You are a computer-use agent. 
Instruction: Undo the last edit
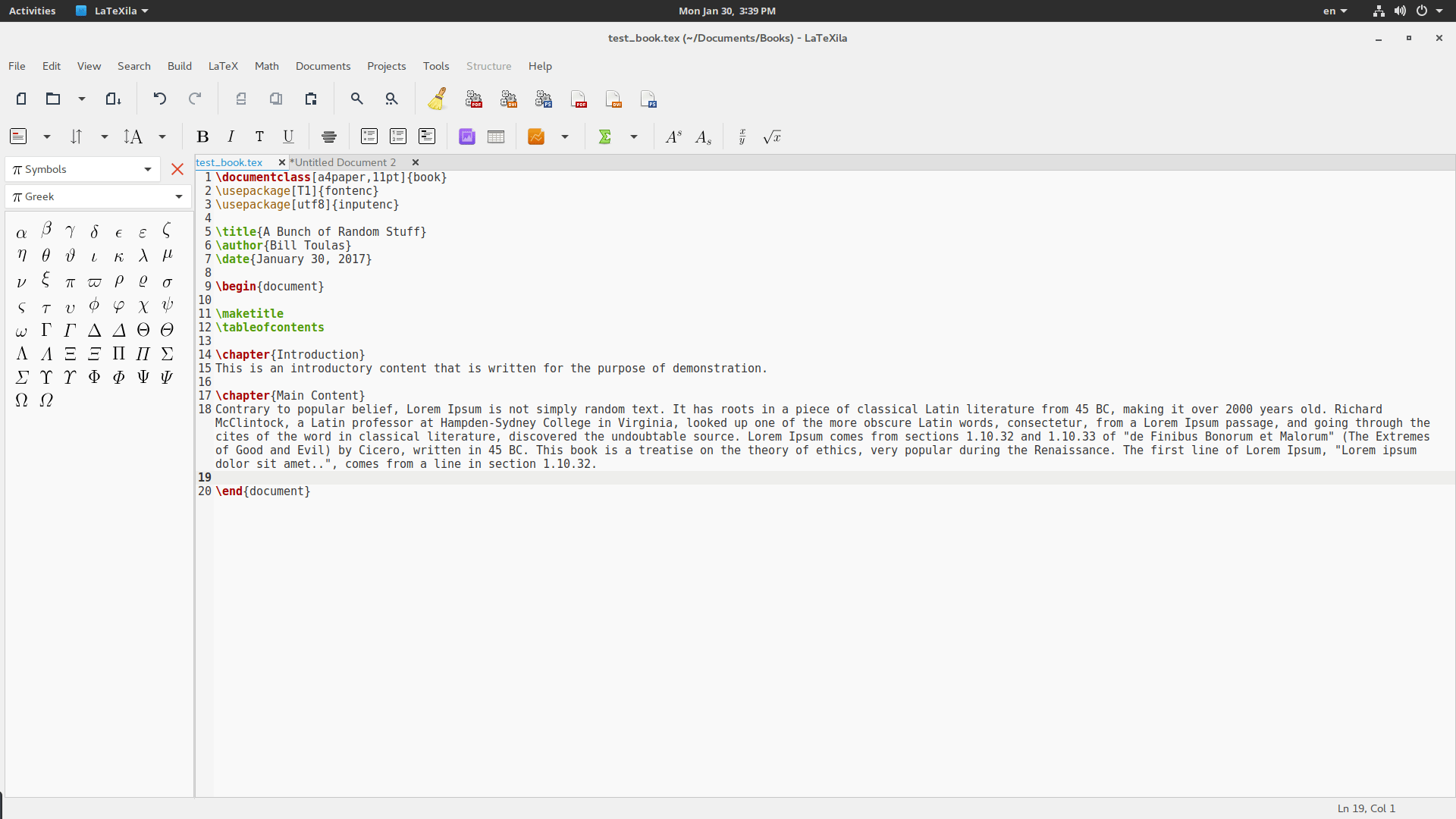(x=159, y=99)
